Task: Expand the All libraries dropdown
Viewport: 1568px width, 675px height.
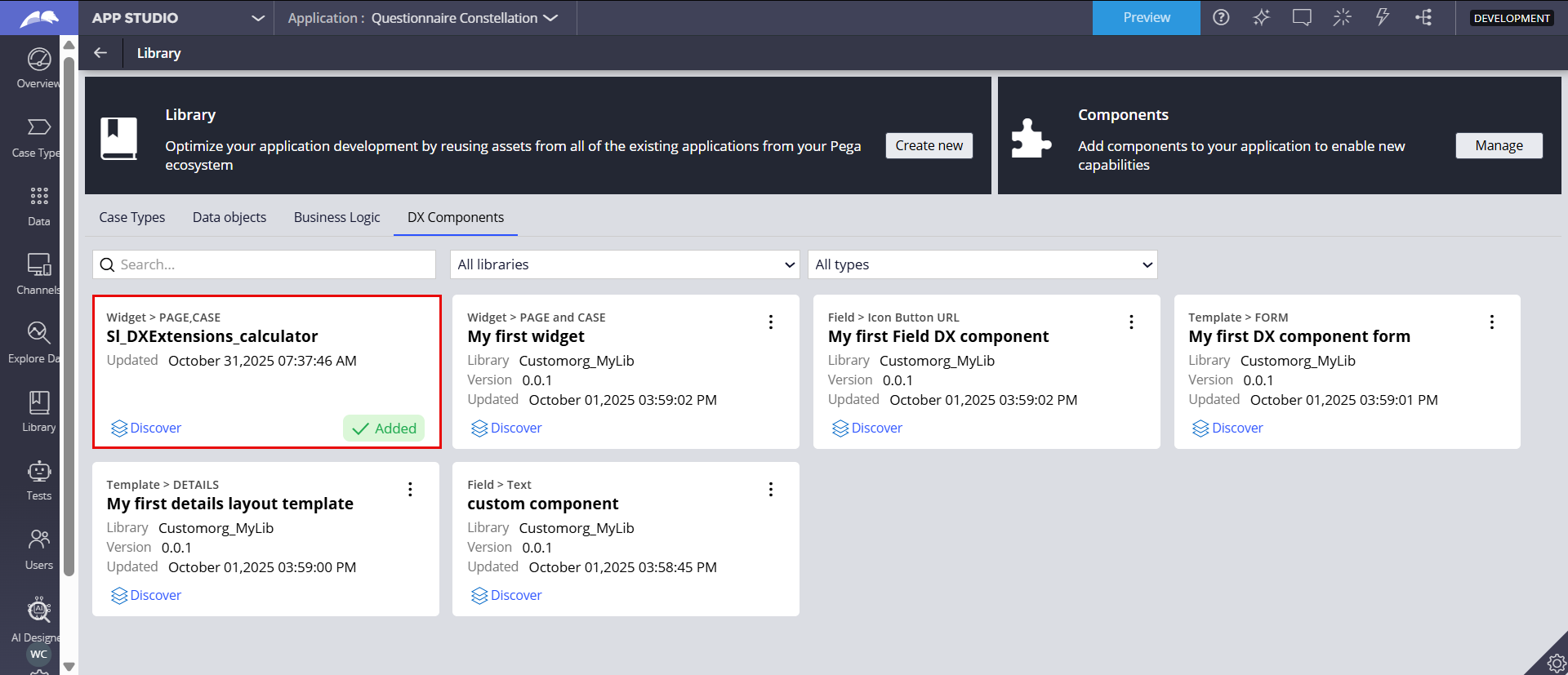Action: pos(625,264)
